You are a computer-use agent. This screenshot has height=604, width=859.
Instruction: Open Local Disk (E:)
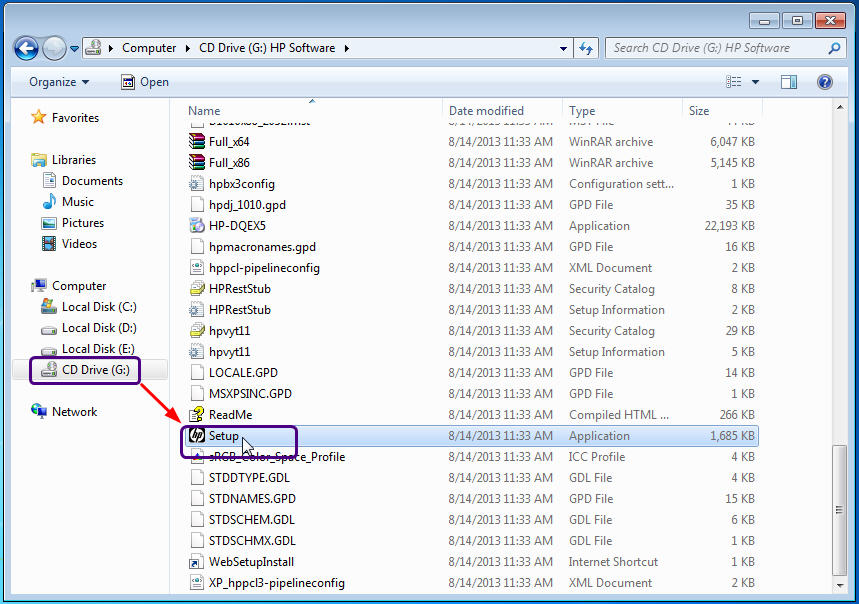[88, 349]
